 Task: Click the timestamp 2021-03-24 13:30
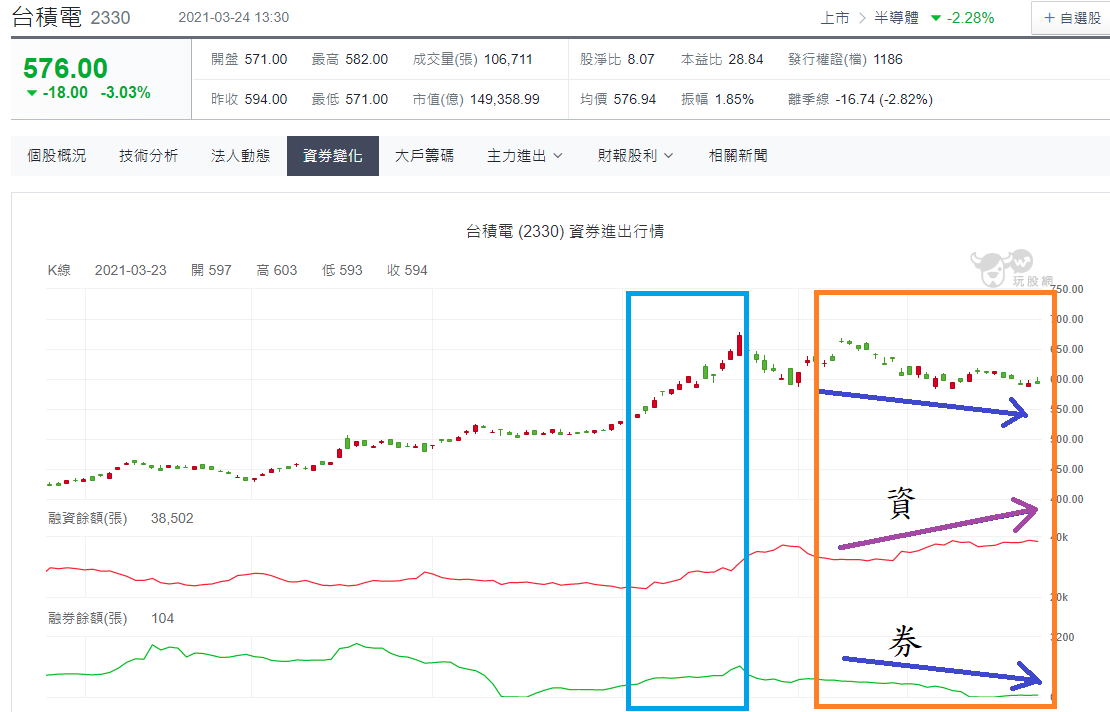234,17
